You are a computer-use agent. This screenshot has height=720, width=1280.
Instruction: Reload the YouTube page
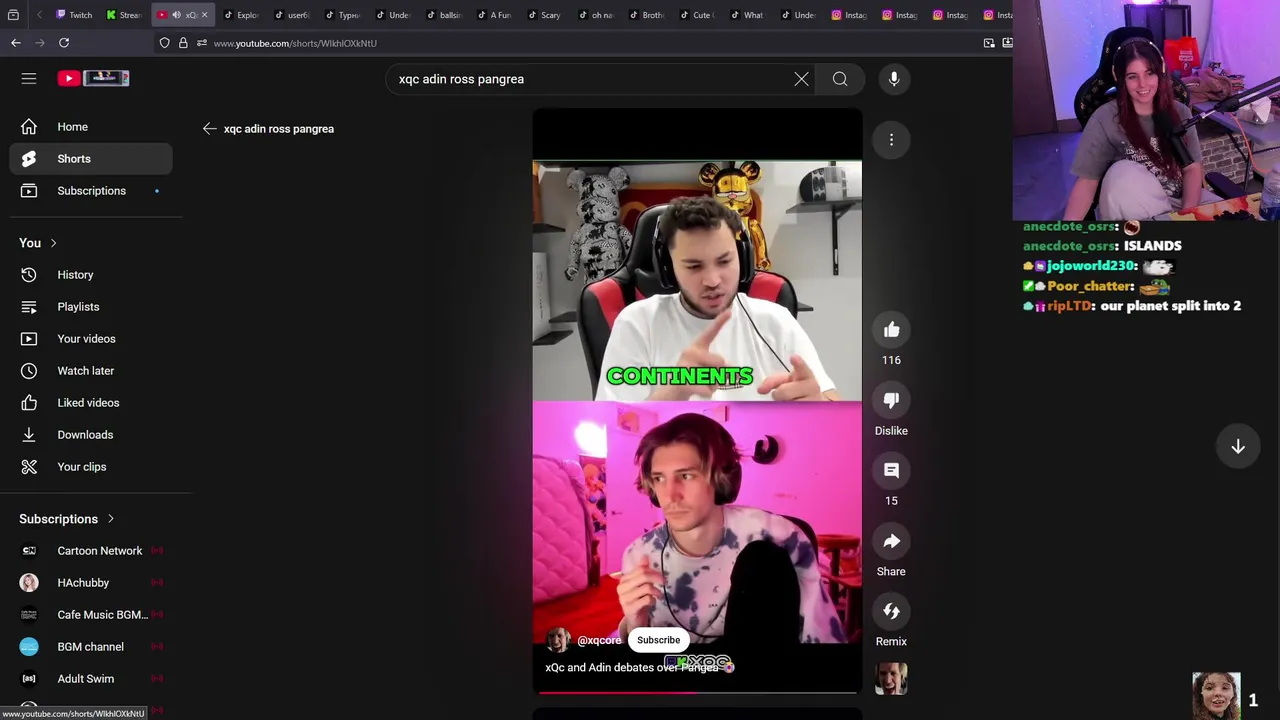pyautogui.click(x=64, y=43)
